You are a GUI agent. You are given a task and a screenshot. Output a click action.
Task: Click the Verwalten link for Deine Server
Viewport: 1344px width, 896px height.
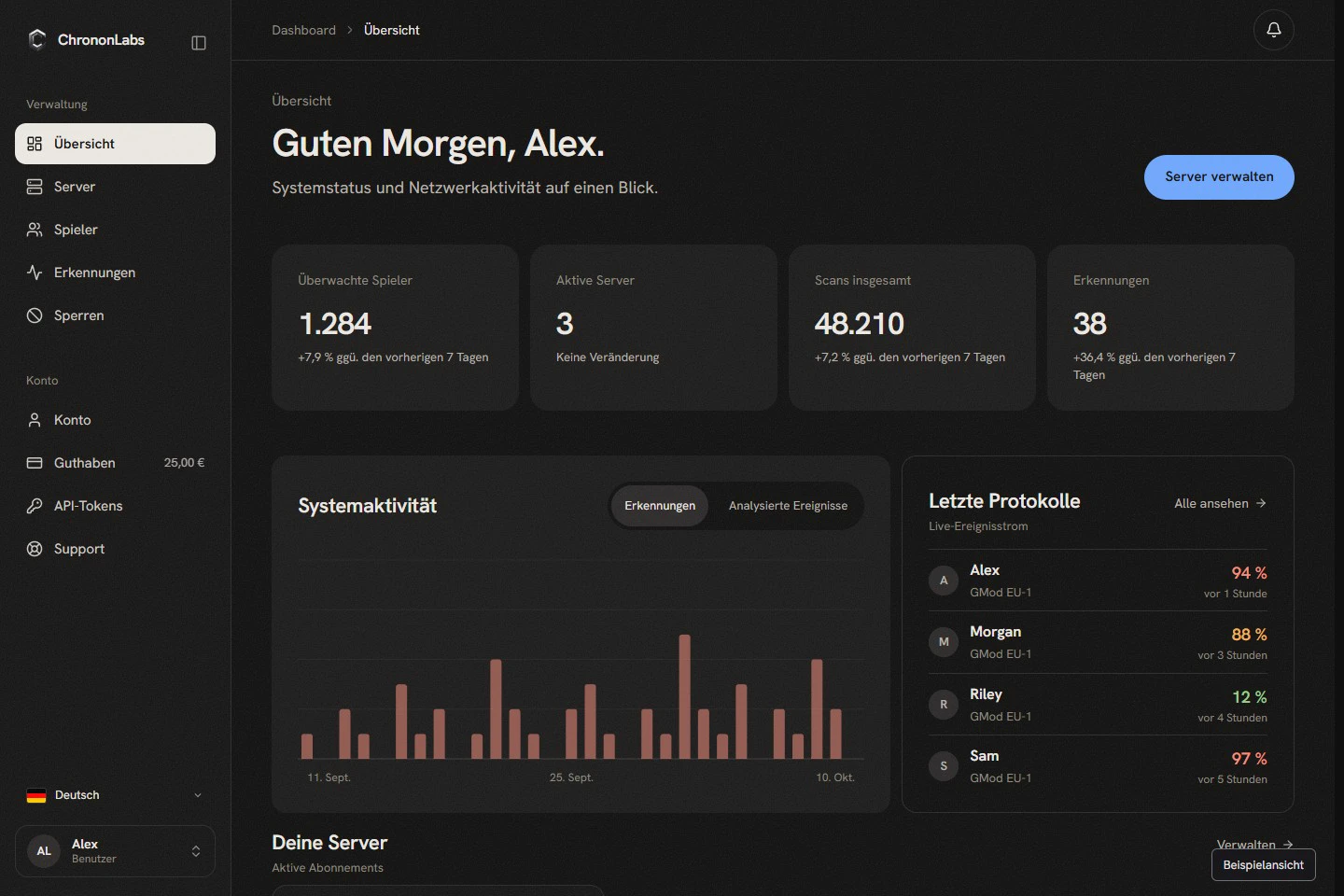tap(1254, 845)
